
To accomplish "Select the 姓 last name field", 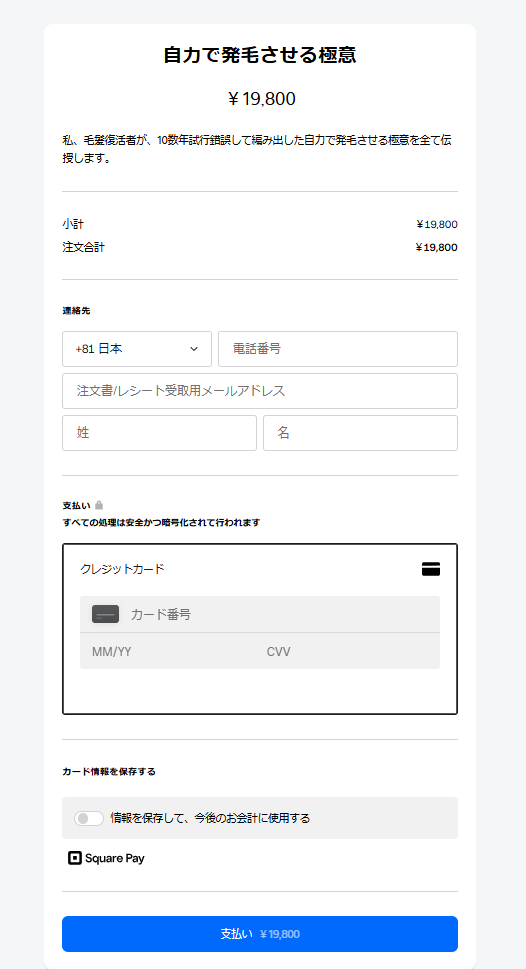I will point(159,433).
